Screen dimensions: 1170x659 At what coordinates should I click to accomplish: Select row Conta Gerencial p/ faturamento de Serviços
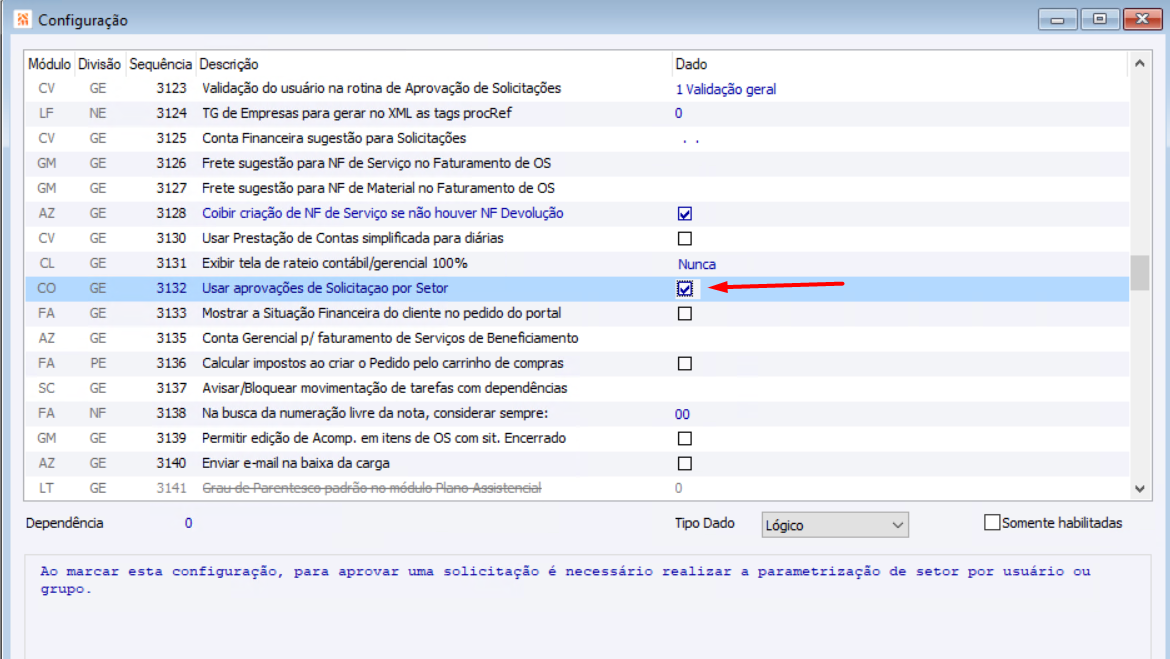(577, 338)
